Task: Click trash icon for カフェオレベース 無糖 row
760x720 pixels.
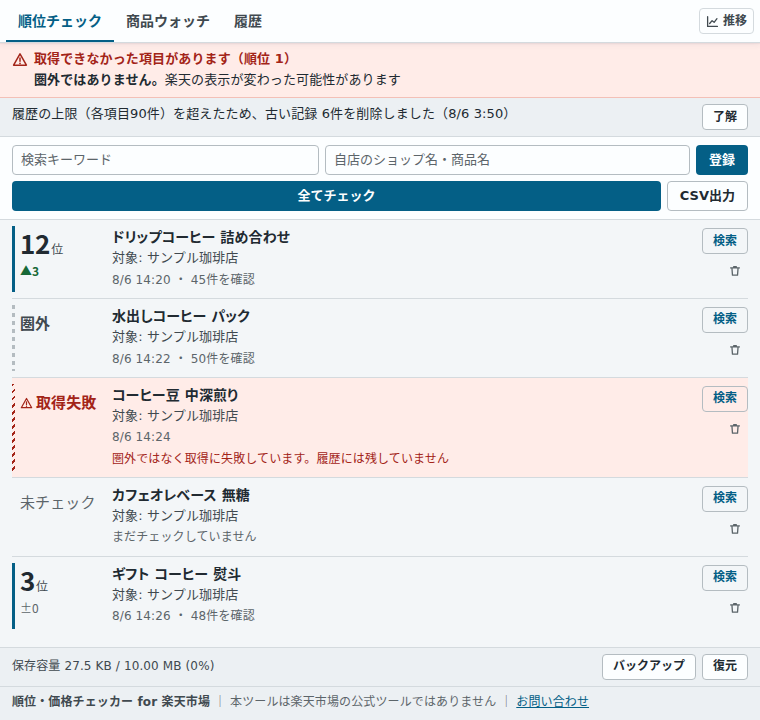Action: (x=735, y=529)
